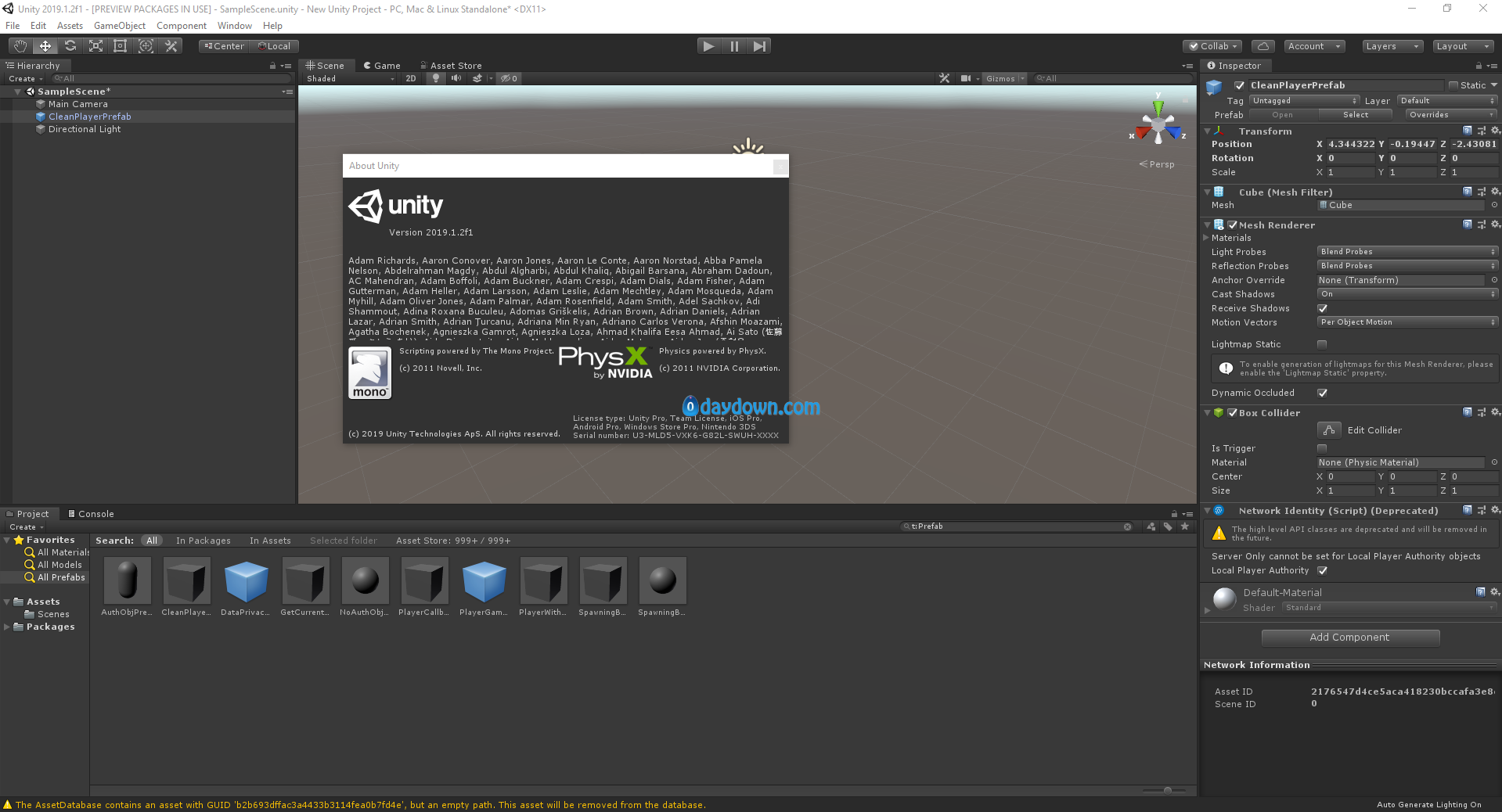Select the Rotate tool
1502x812 pixels.
(70, 46)
